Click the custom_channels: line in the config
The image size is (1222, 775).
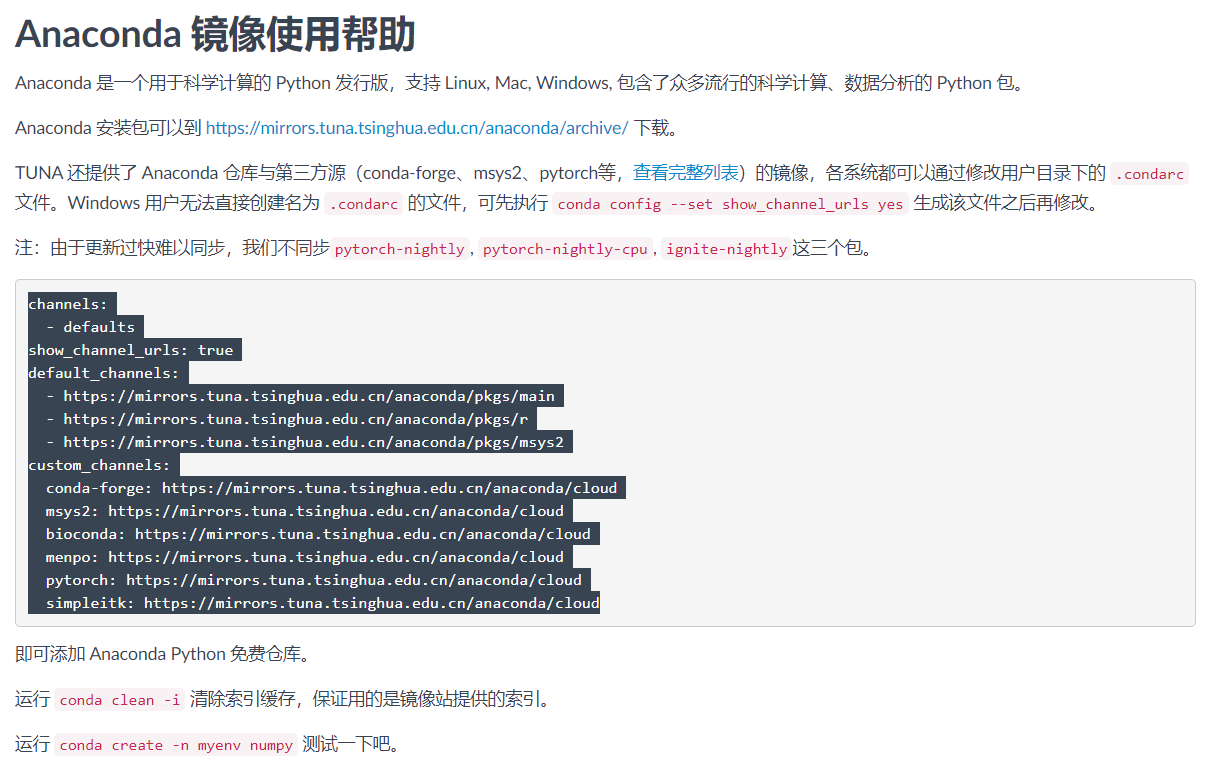[100, 464]
